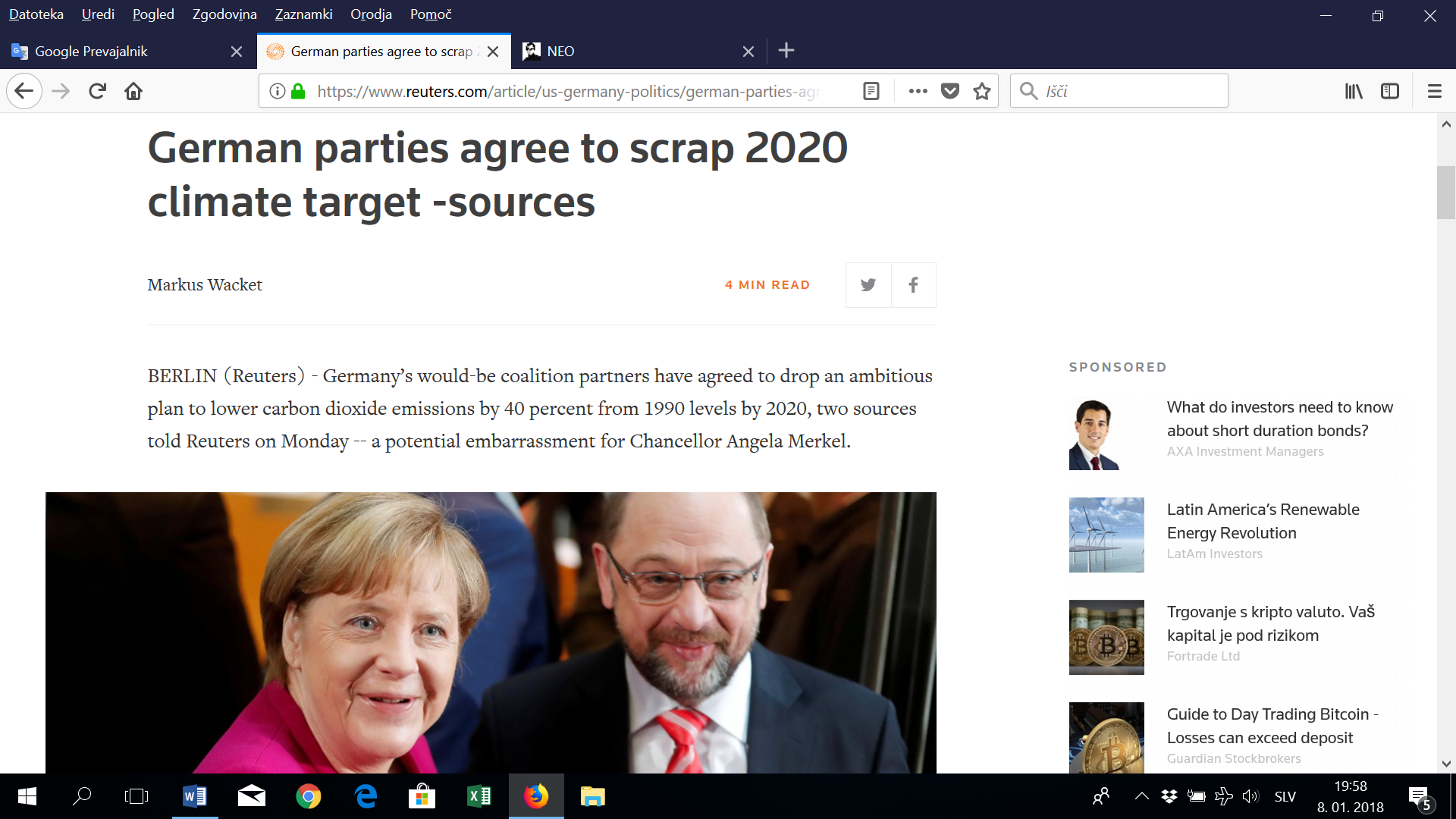View site information icon in address bar
The width and height of the screenshot is (1456, 819).
point(278,92)
